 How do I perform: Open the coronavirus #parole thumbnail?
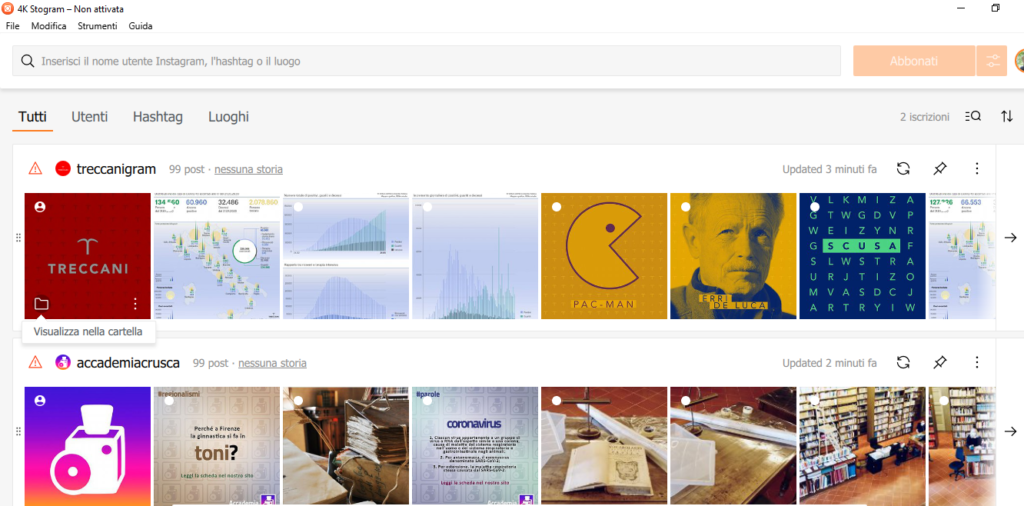pyautogui.click(x=475, y=446)
